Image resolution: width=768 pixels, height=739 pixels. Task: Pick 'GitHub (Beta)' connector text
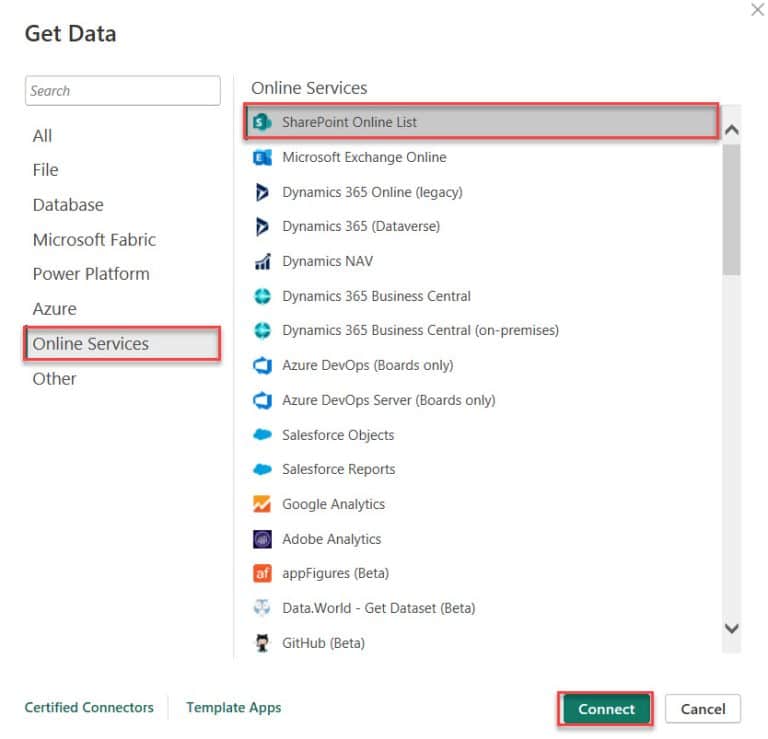click(x=323, y=643)
